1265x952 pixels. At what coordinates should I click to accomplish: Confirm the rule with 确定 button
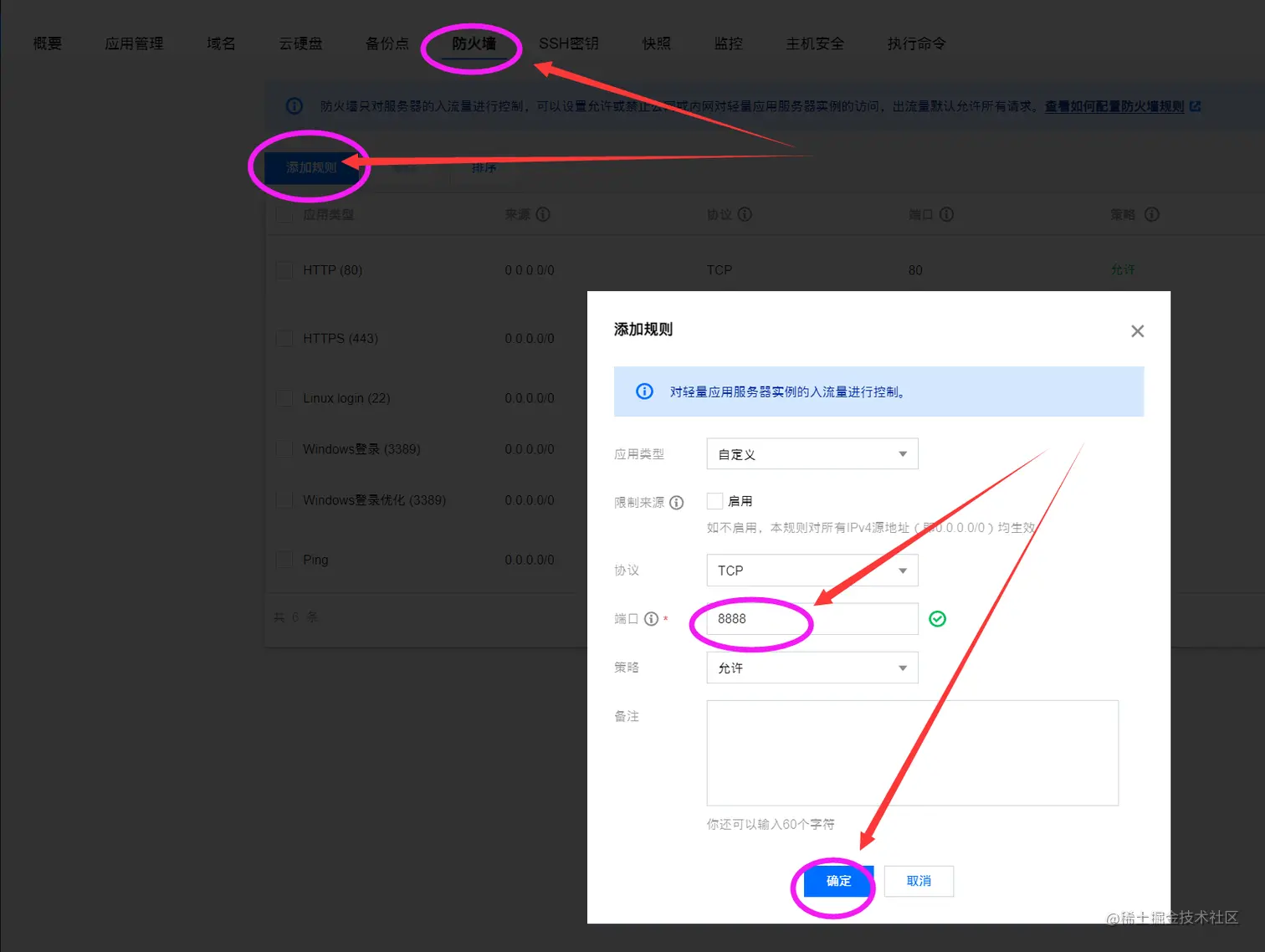point(838,881)
